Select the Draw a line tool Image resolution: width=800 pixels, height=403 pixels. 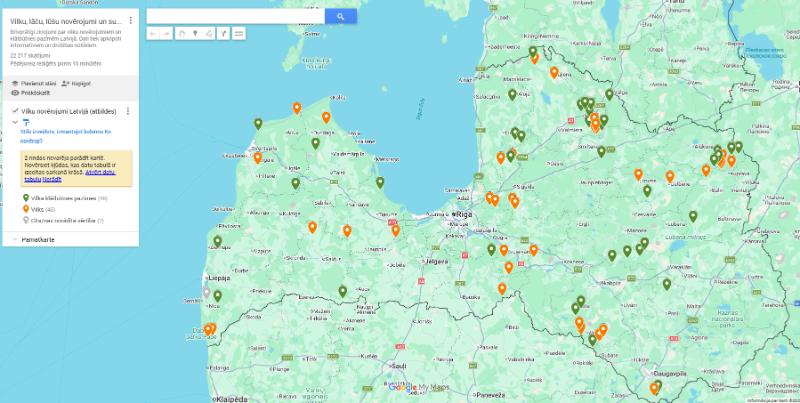(x=209, y=33)
